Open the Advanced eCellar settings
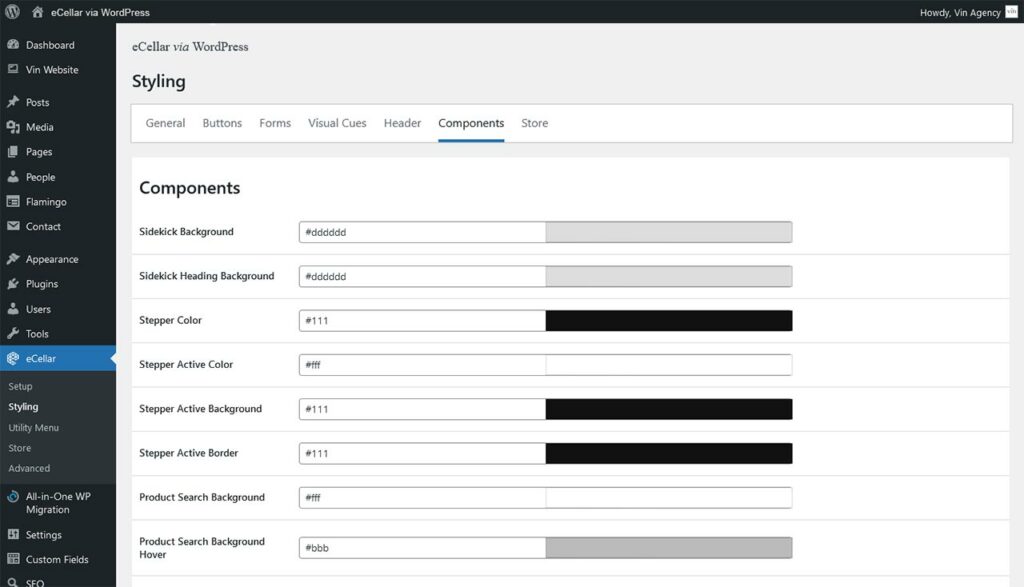Viewport: 1024px width, 587px height. click(x=29, y=468)
